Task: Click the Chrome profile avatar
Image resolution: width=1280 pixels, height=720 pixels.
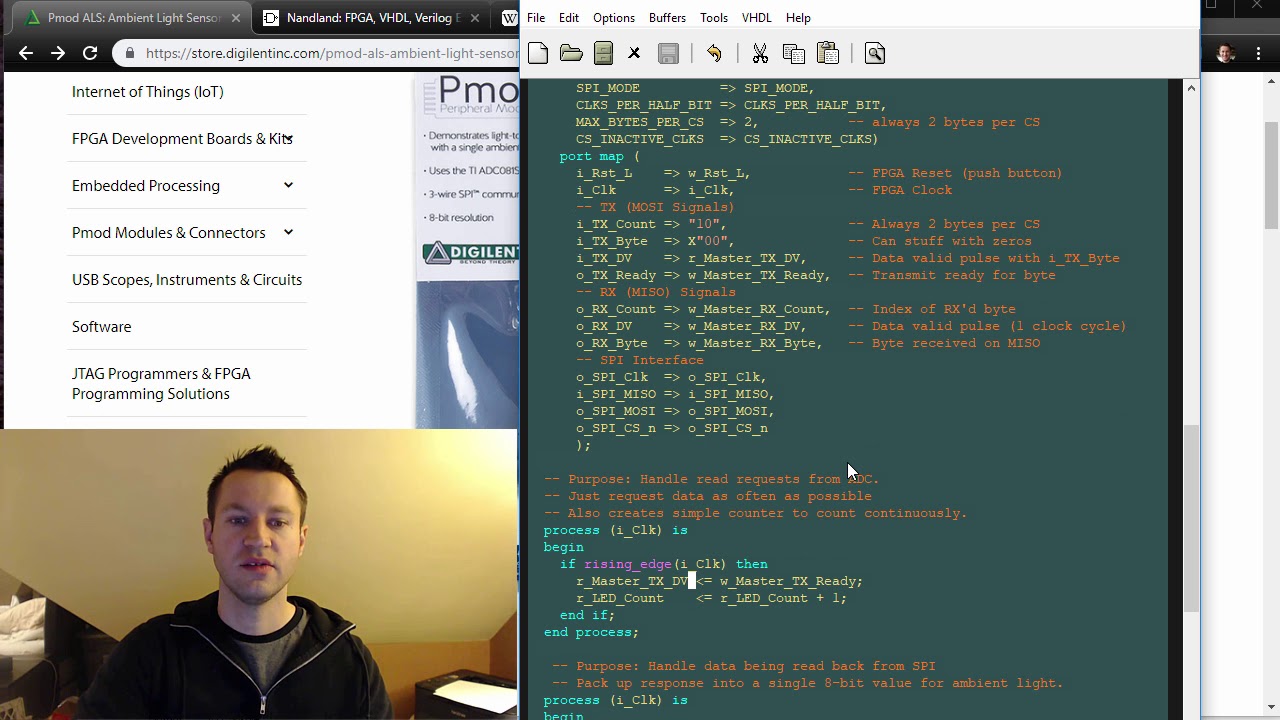Action: pos(1225,54)
